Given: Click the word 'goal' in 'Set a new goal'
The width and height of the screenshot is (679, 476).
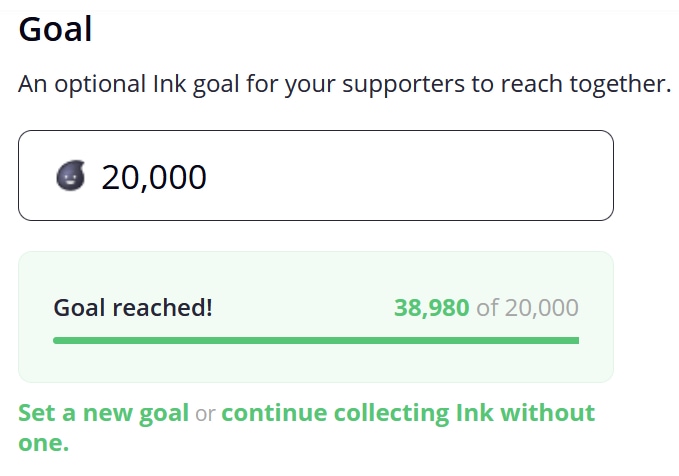Looking at the screenshot, I should tap(163, 414).
